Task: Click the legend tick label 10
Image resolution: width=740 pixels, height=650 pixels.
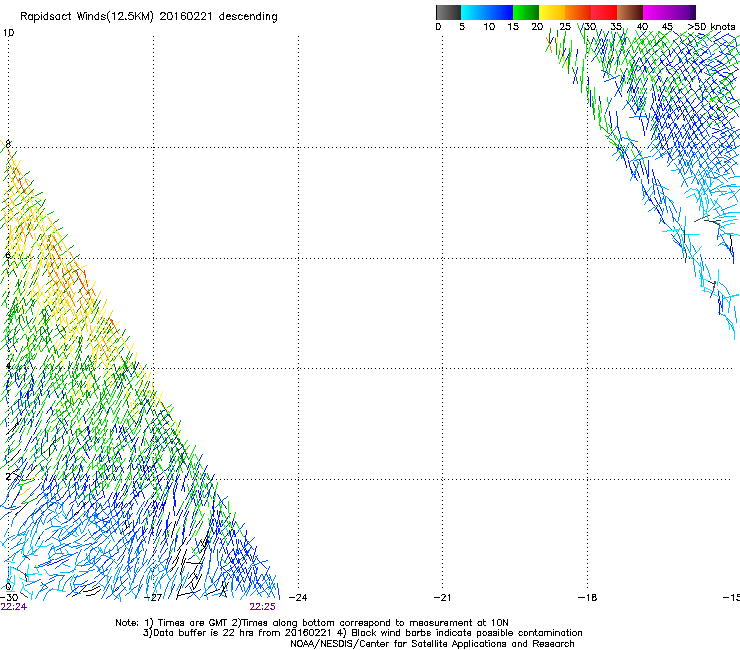Action: click(x=489, y=27)
